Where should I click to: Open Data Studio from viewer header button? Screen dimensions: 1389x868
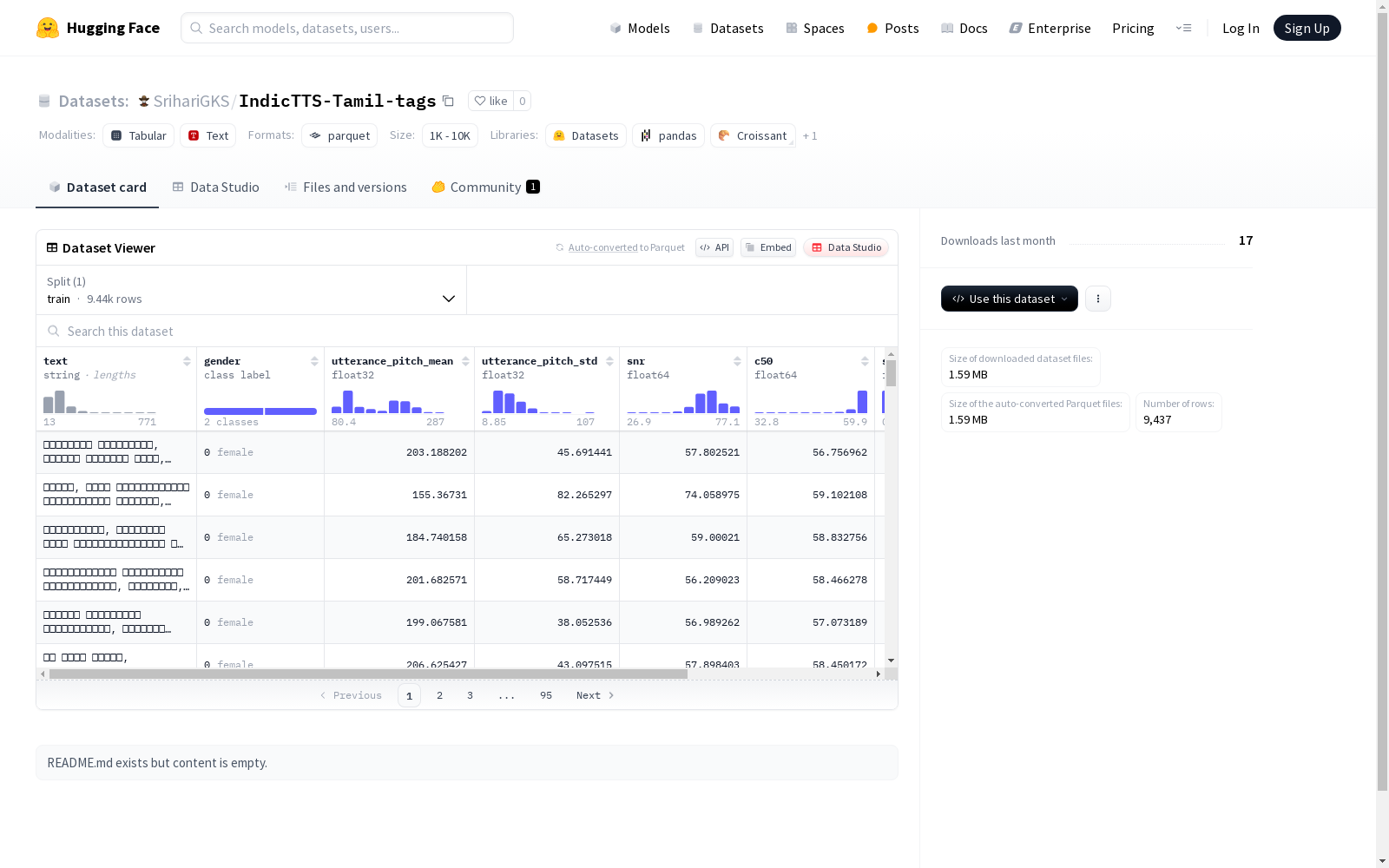pos(846,247)
